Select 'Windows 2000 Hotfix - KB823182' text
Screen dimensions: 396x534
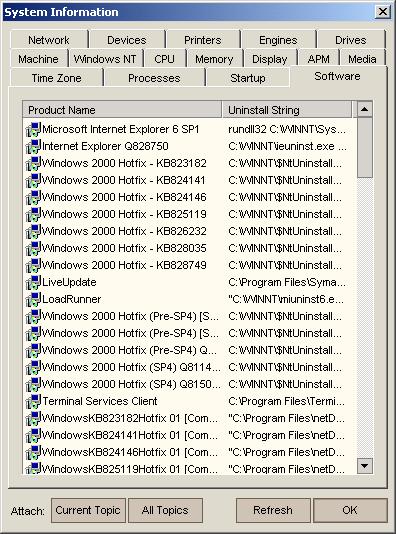pos(124,163)
